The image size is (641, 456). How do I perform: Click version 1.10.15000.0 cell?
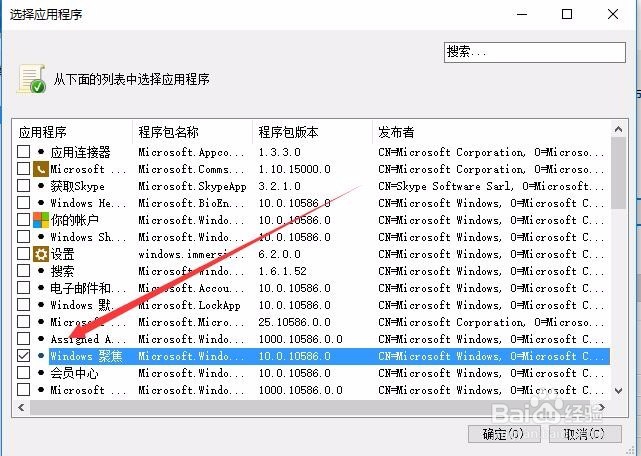click(294, 169)
